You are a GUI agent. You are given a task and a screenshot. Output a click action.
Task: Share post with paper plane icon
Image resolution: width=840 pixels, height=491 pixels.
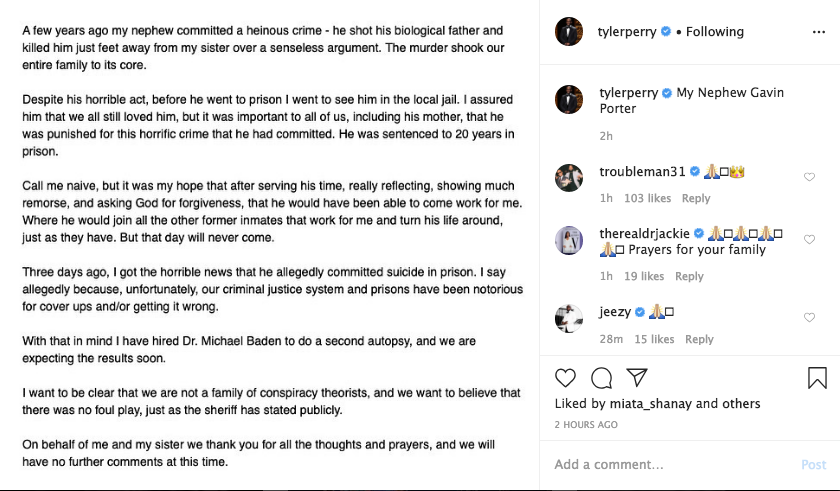point(637,378)
